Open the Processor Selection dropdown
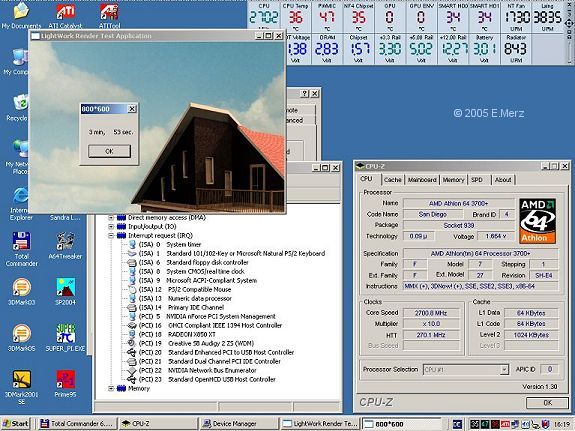 [x=504, y=370]
